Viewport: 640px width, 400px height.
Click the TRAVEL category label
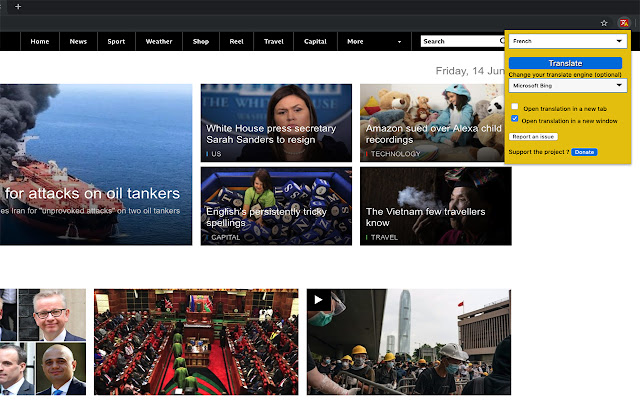point(384,238)
